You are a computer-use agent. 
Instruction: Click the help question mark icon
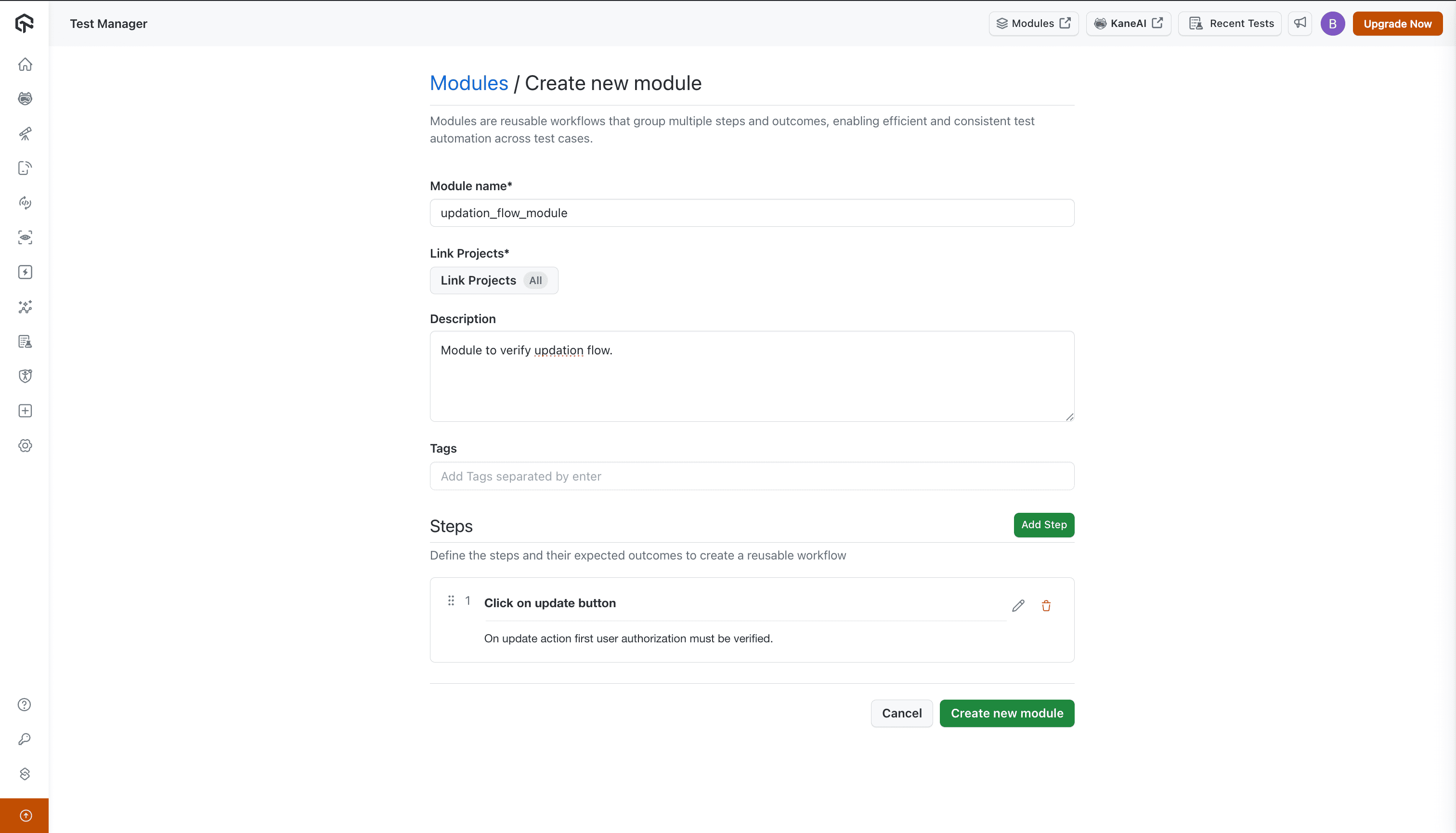click(x=24, y=705)
